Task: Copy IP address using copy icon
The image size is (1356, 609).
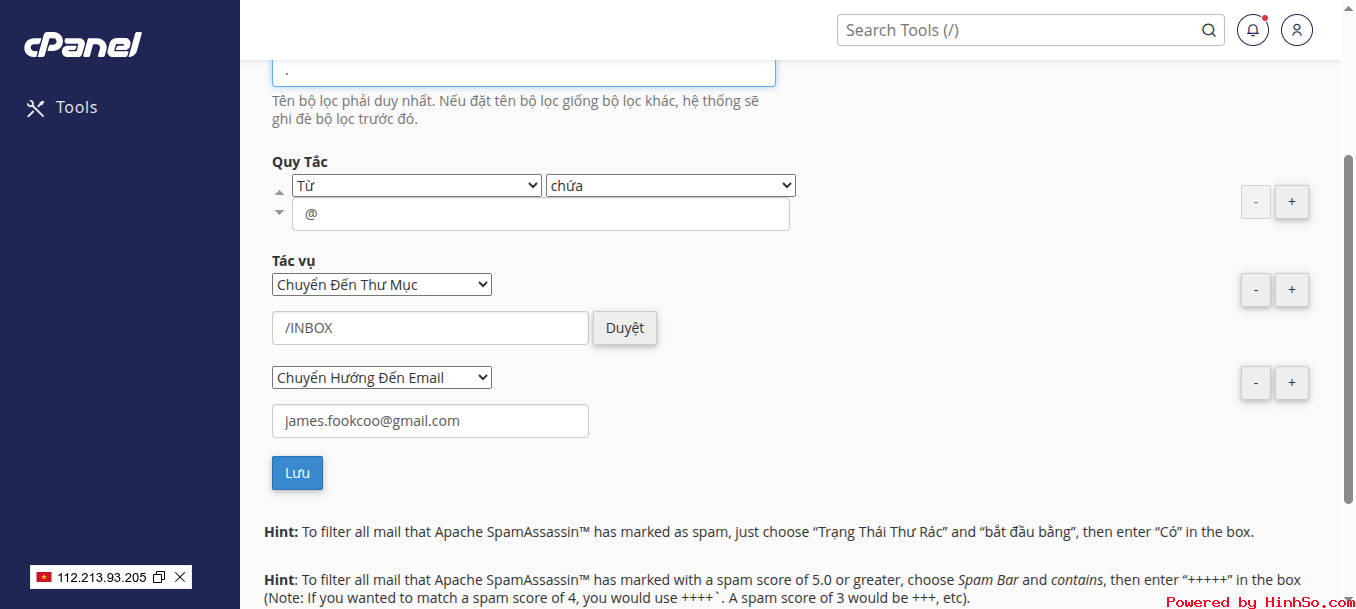Action: pos(159,577)
